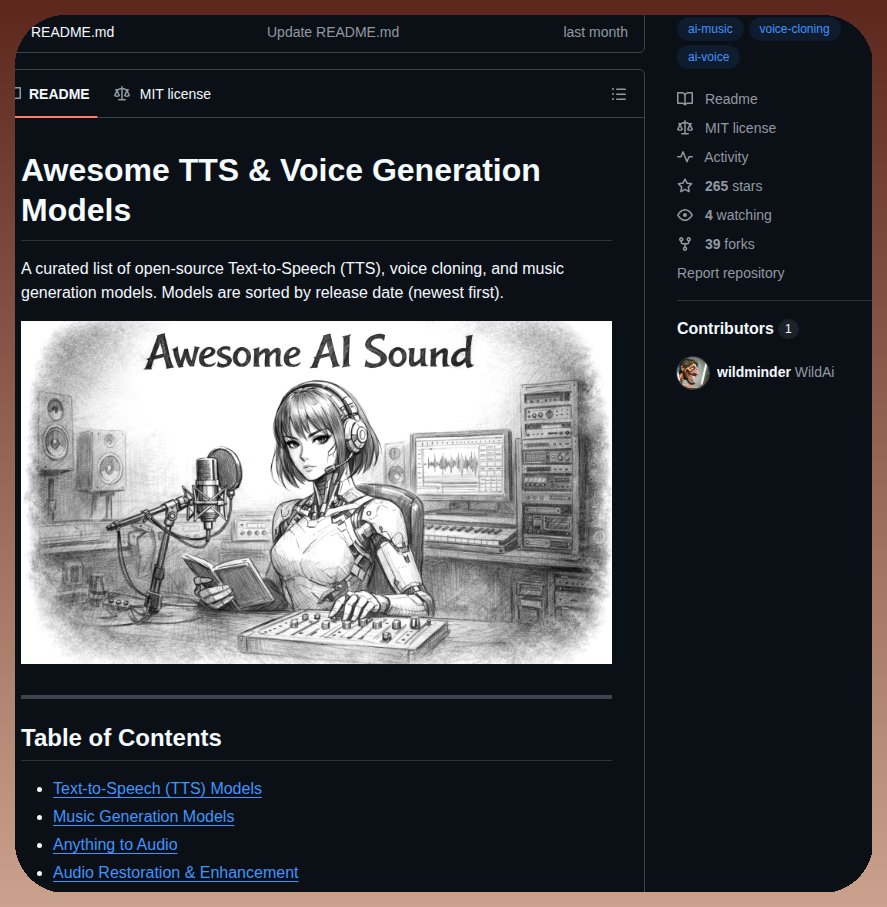Click the curated list description paragraph
The image size is (887, 907).
[292, 281]
